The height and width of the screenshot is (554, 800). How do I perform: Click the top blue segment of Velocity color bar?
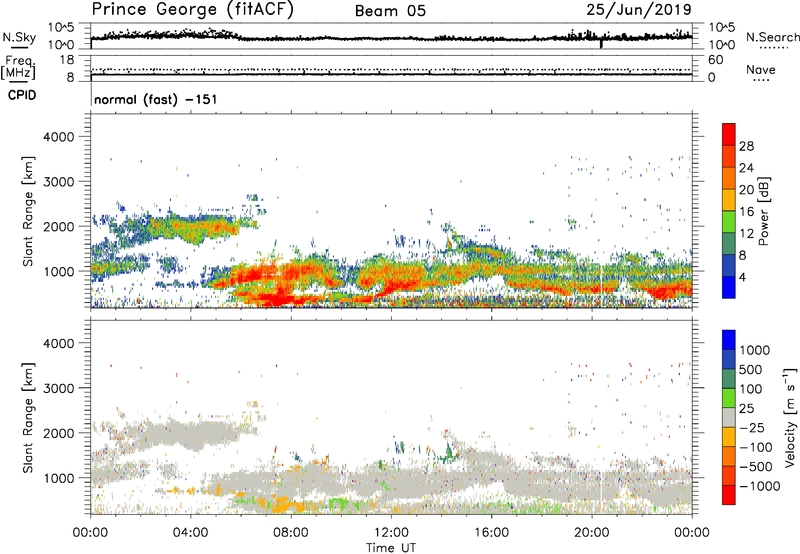[x=729, y=340]
